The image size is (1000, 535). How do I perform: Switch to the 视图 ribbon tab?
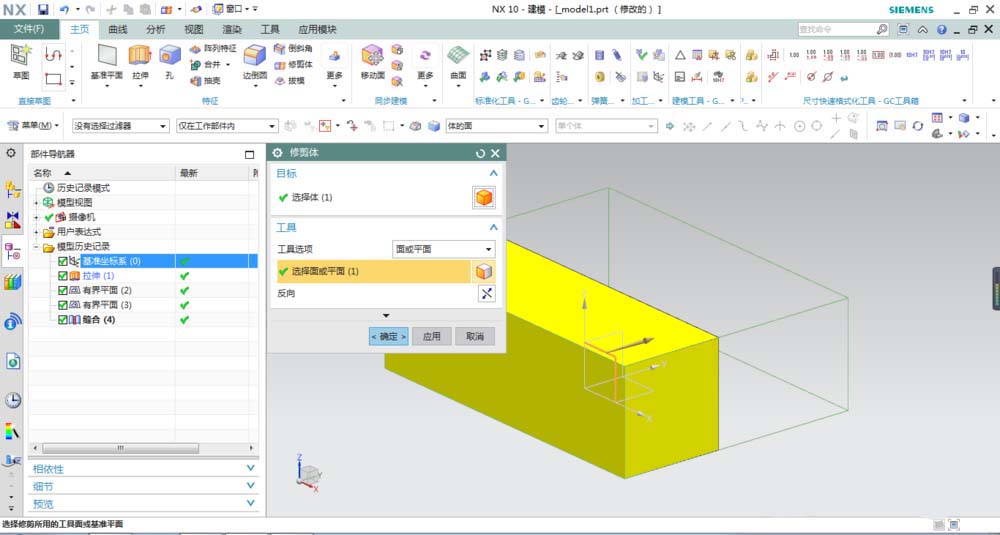194,29
